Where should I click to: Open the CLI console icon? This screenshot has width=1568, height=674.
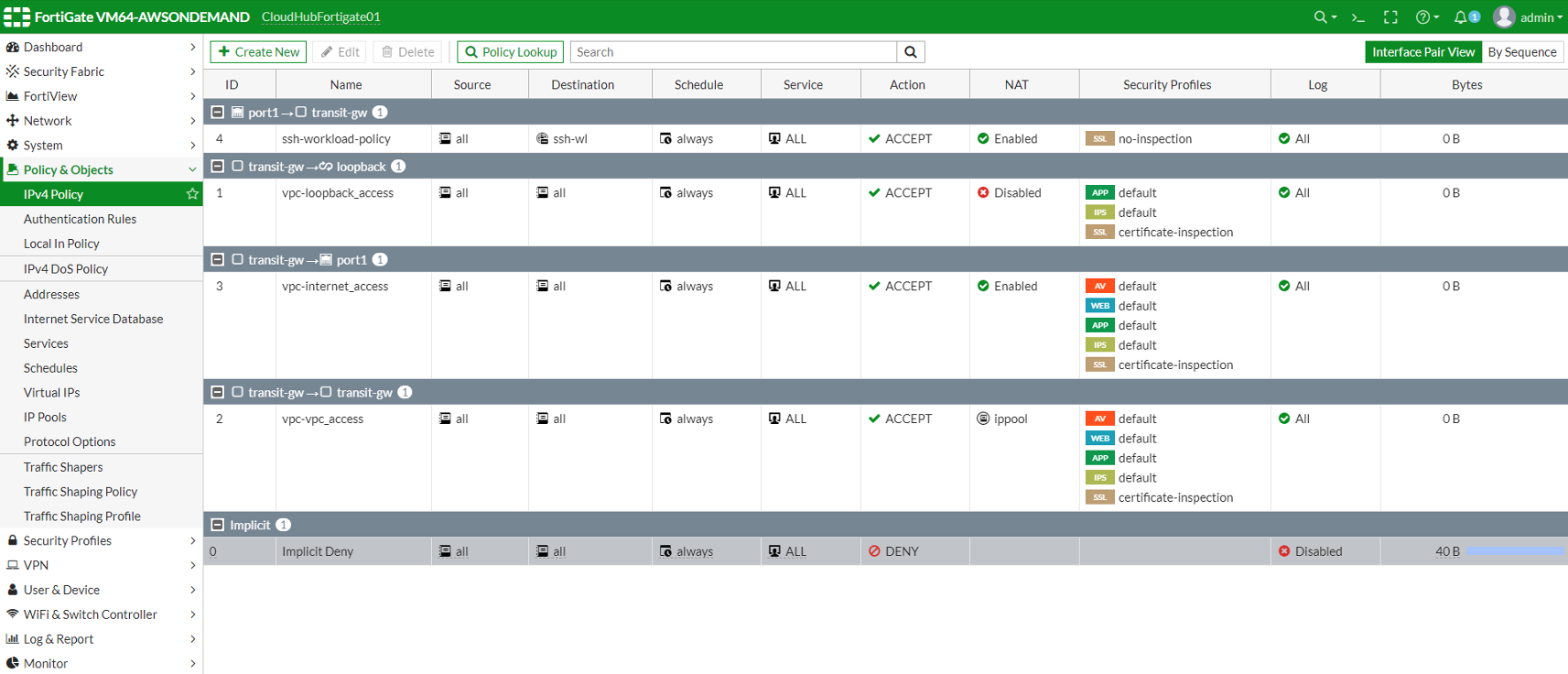(1358, 17)
